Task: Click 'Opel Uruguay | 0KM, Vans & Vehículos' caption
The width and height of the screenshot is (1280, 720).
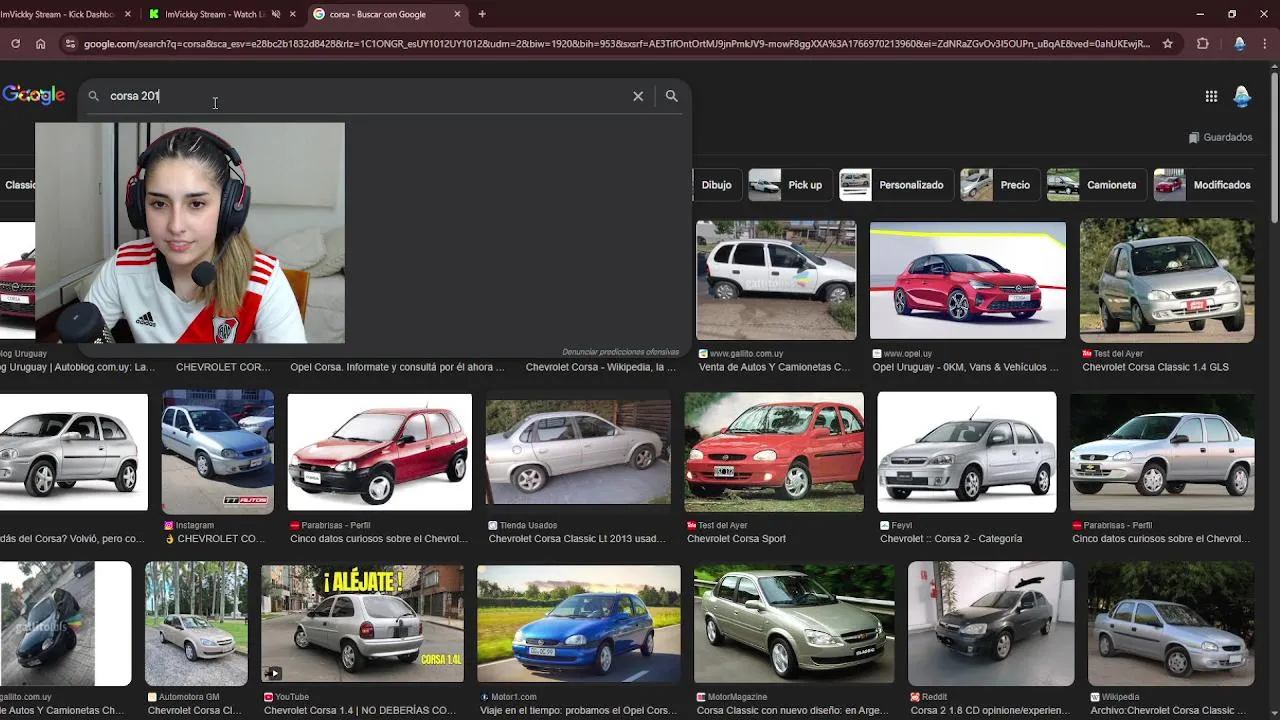Action: coord(965,367)
